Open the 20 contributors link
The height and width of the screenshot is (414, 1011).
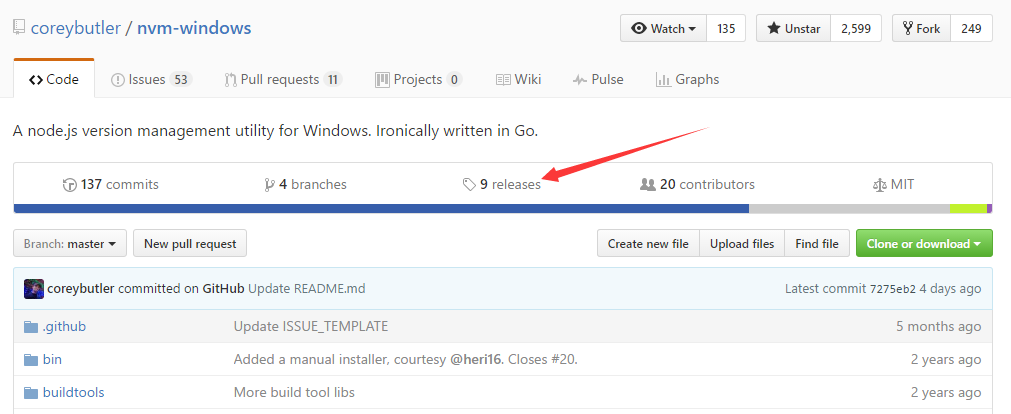(698, 184)
